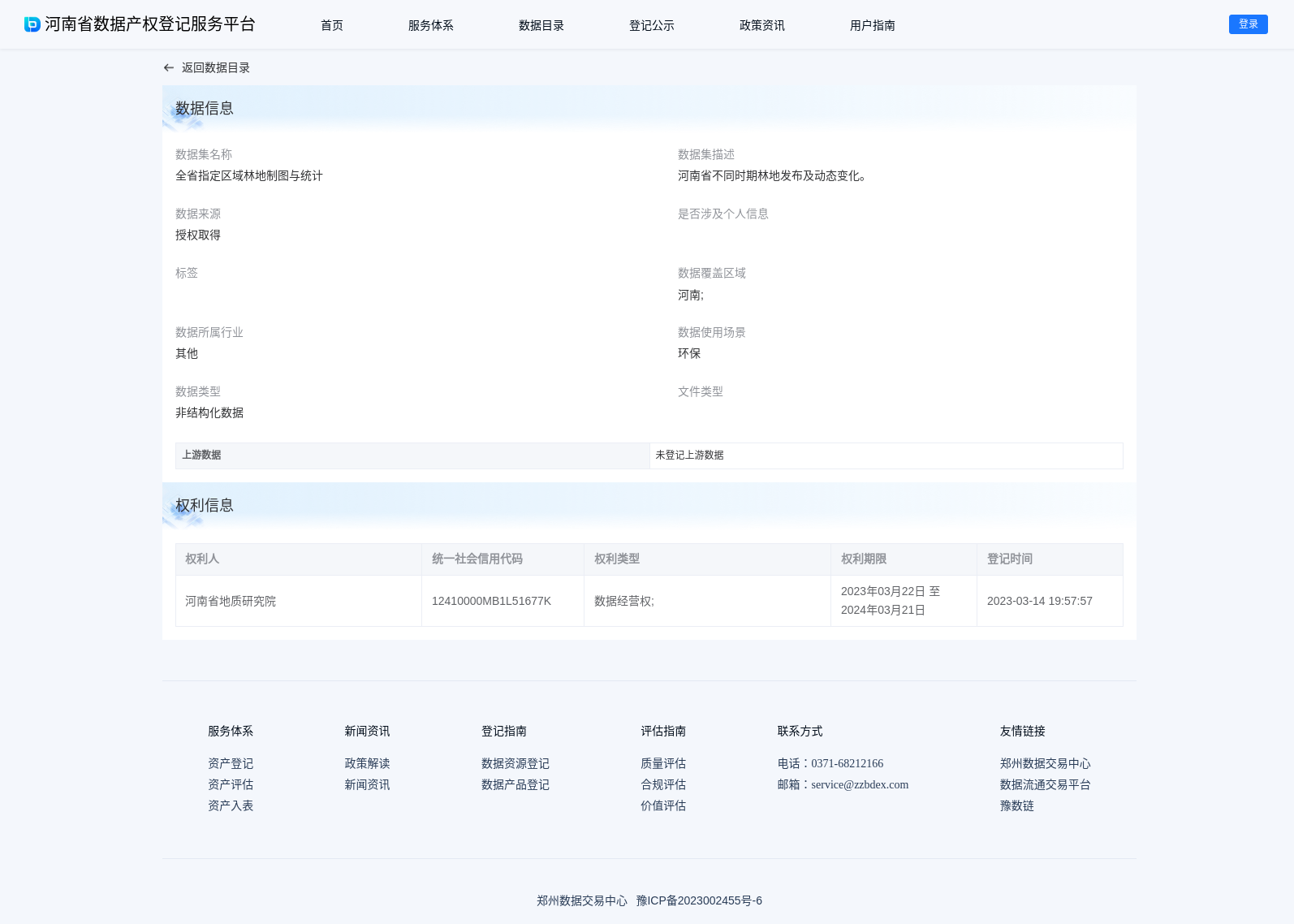Click the 权利类型 column header
The width and height of the screenshot is (1294, 924).
[707, 559]
